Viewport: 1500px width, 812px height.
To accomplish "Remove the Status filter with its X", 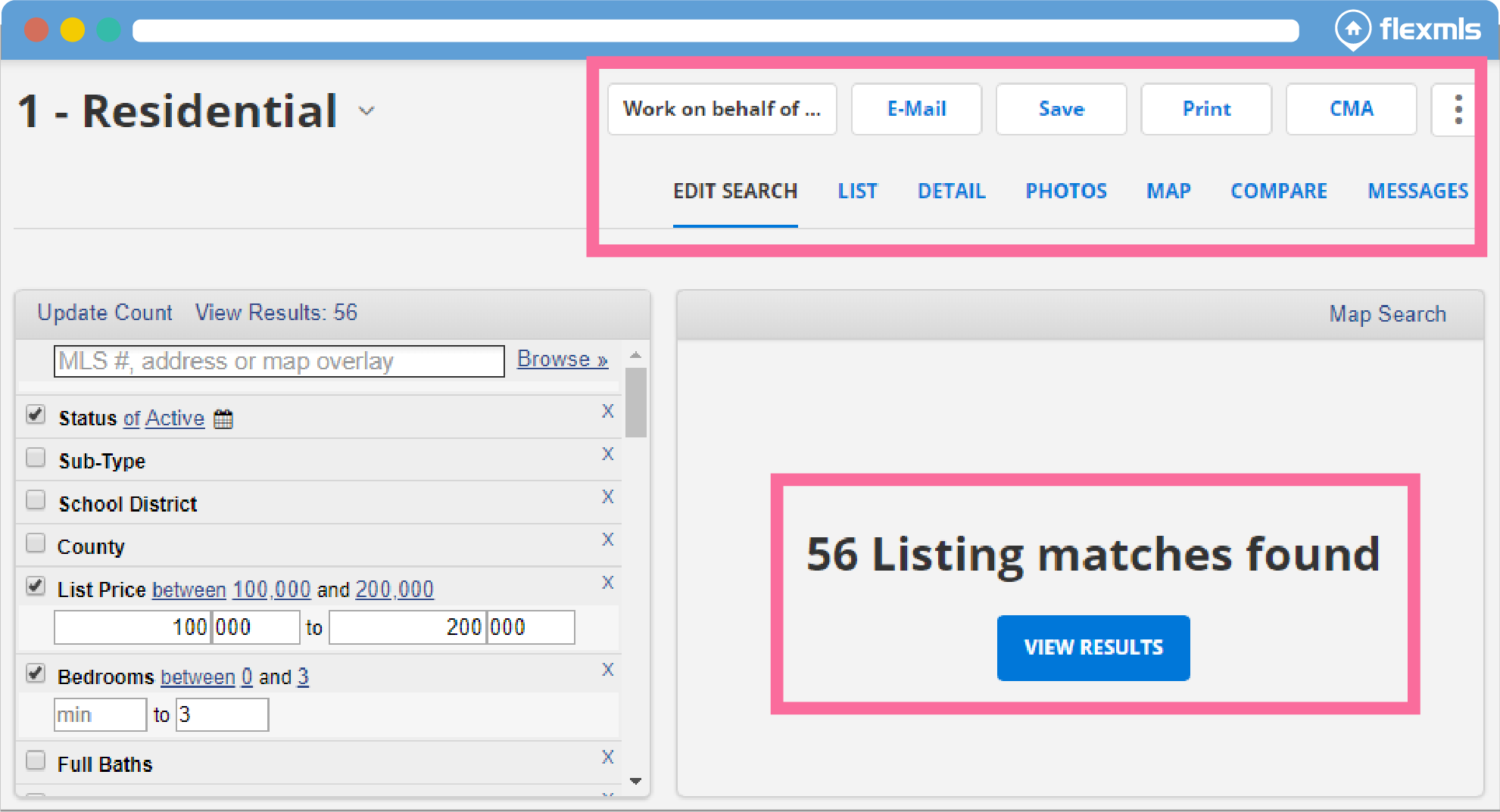I will (607, 412).
